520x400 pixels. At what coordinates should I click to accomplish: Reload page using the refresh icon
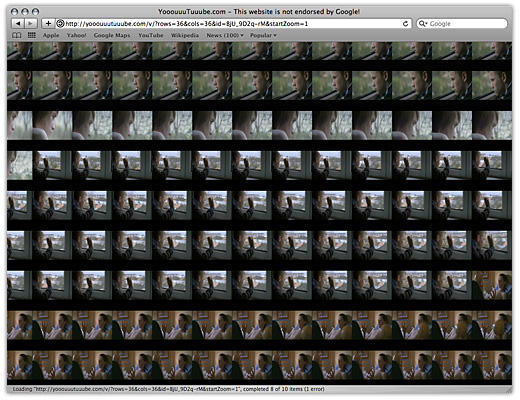(405, 24)
